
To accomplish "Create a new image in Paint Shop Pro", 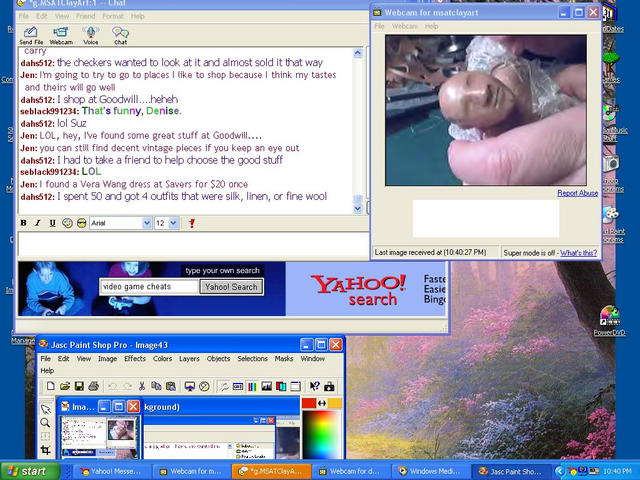I will [x=50, y=386].
